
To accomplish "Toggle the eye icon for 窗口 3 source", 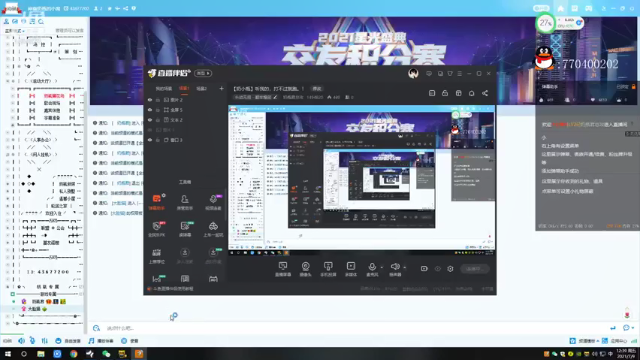I will click(150, 140).
